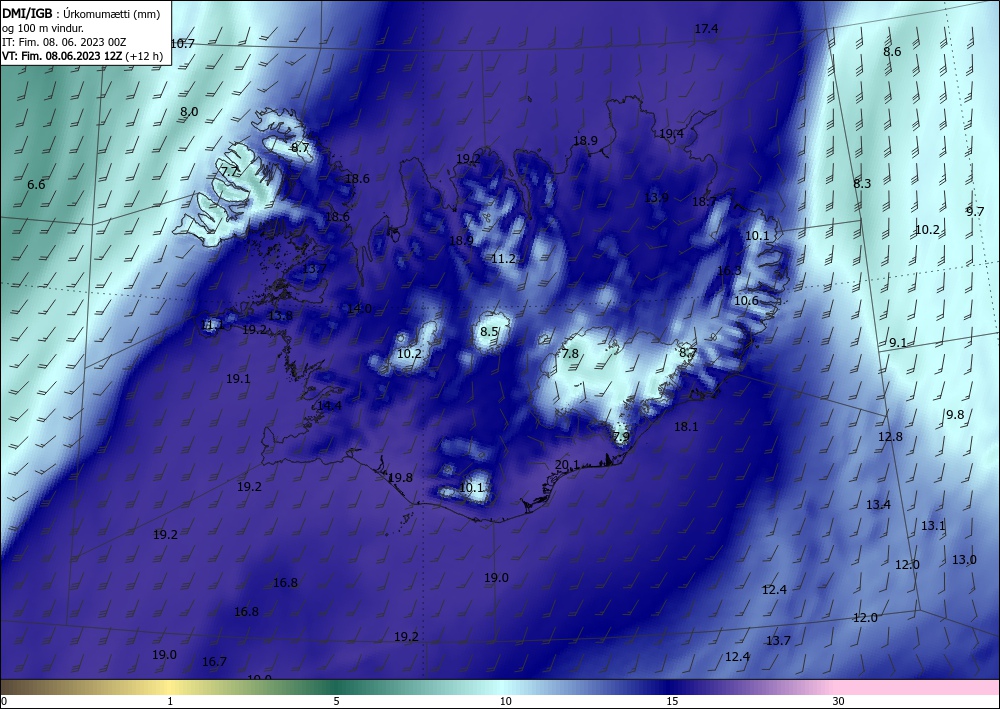Select the 14.0 value label

click(359, 309)
